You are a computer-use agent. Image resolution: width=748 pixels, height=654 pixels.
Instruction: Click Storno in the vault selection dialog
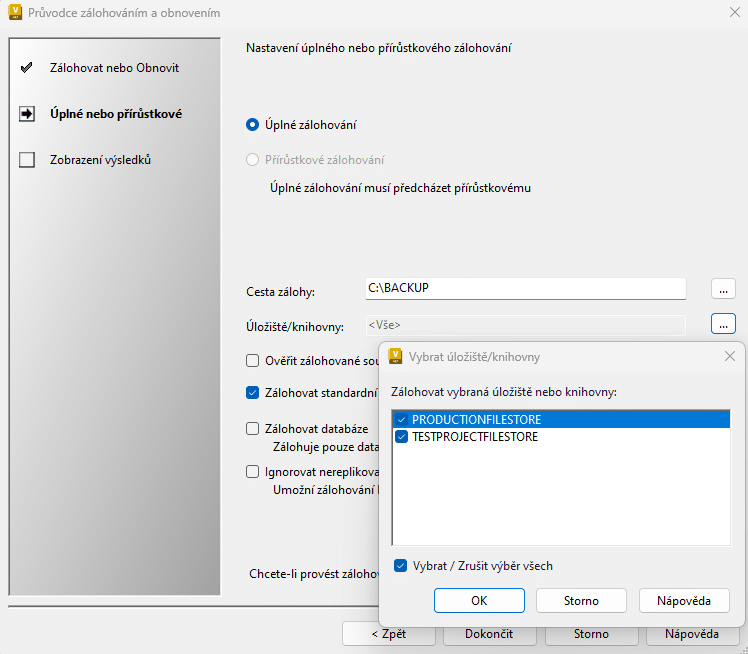pyautogui.click(x=581, y=601)
